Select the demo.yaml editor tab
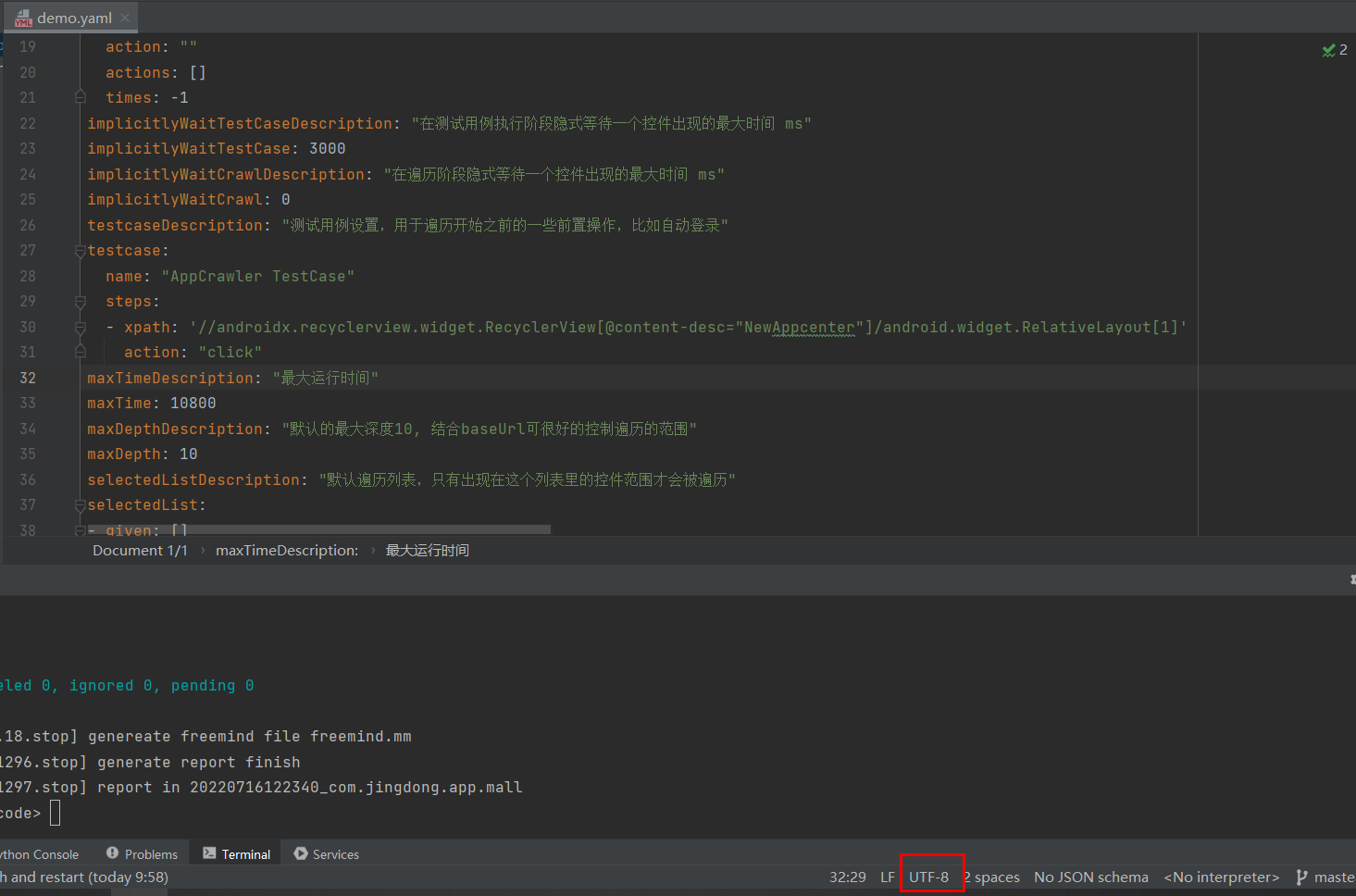Screen dimensions: 1356x896 pos(69,18)
